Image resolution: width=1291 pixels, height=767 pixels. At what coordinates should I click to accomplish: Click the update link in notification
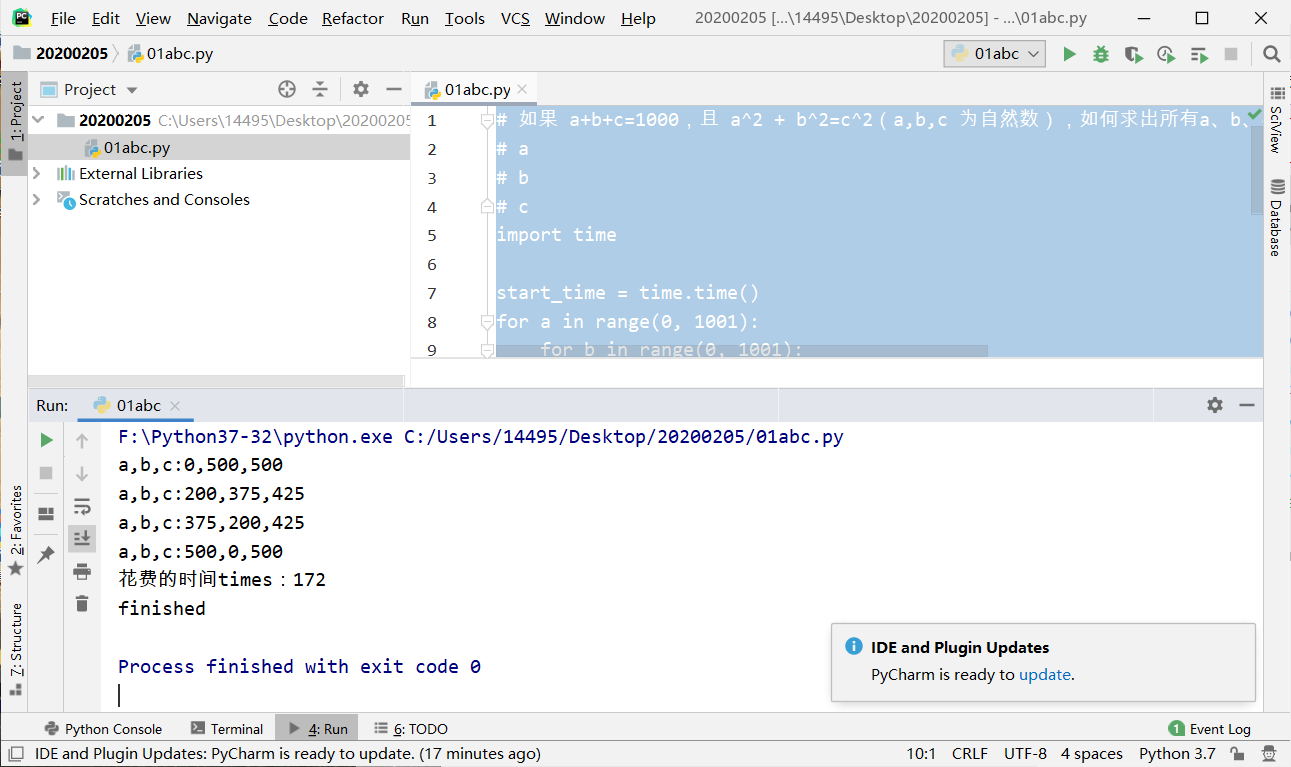click(x=1045, y=674)
